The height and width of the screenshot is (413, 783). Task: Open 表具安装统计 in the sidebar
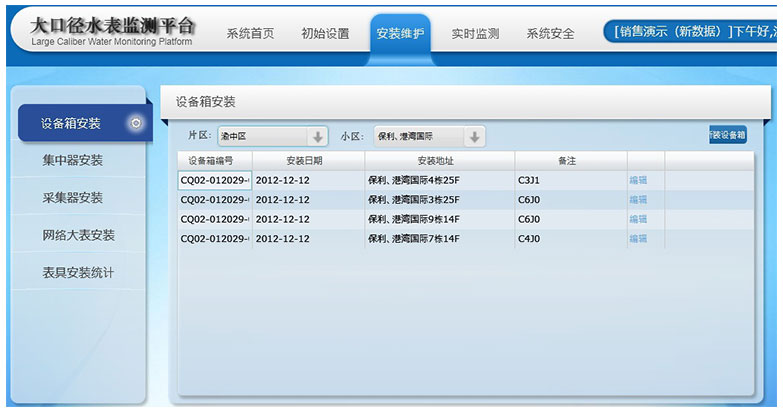(78, 273)
